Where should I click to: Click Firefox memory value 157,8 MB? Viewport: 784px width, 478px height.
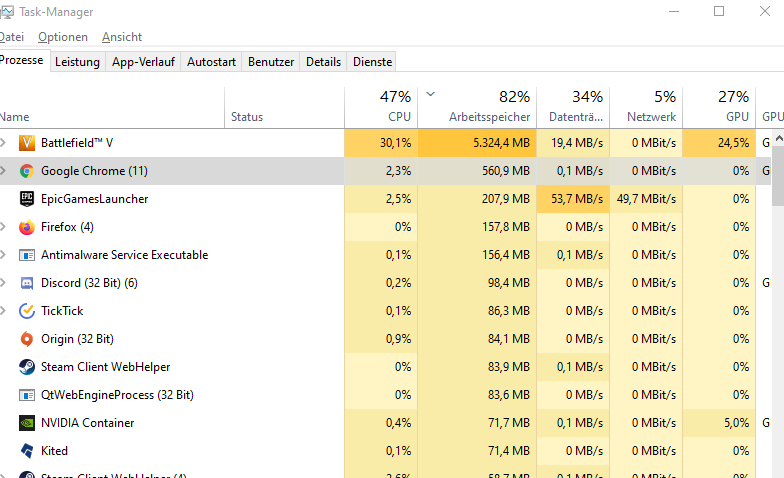(478, 227)
